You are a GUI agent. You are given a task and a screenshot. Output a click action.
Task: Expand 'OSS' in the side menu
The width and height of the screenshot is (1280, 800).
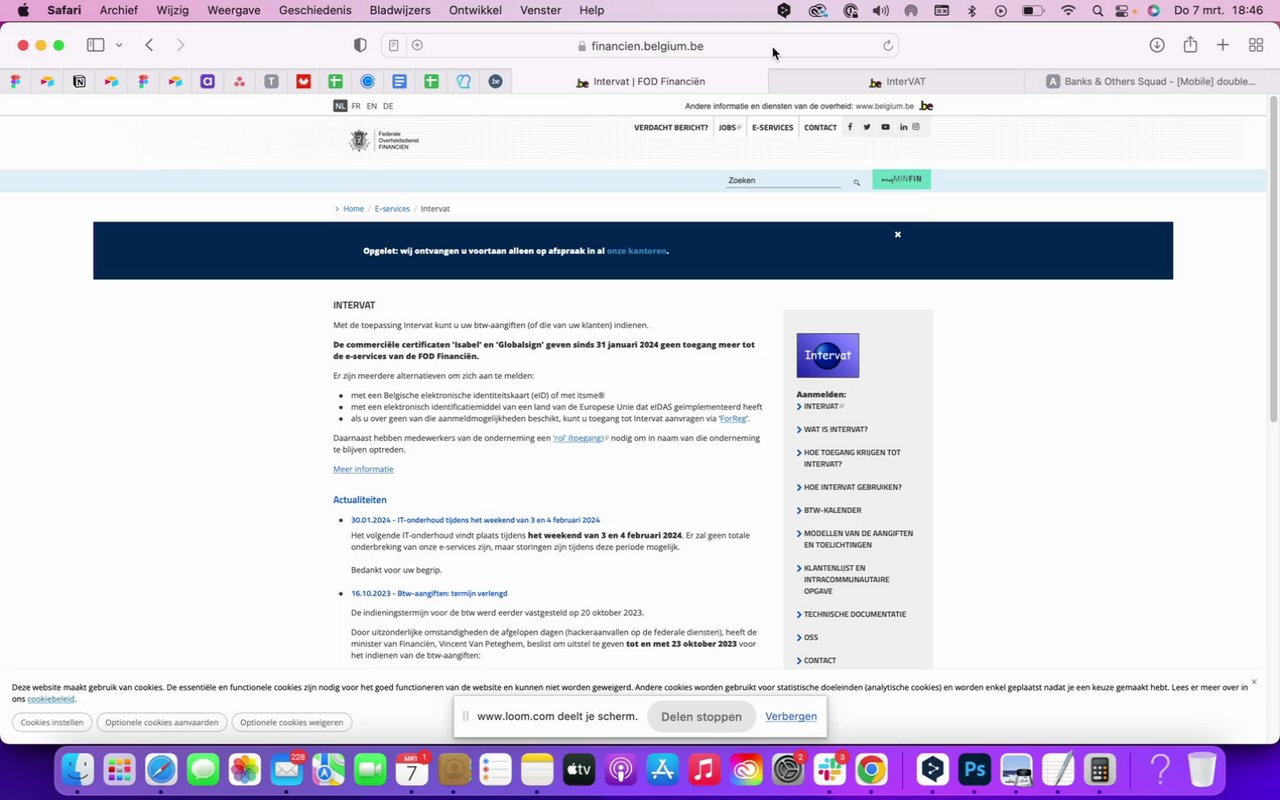pyautogui.click(x=810, y=637)
